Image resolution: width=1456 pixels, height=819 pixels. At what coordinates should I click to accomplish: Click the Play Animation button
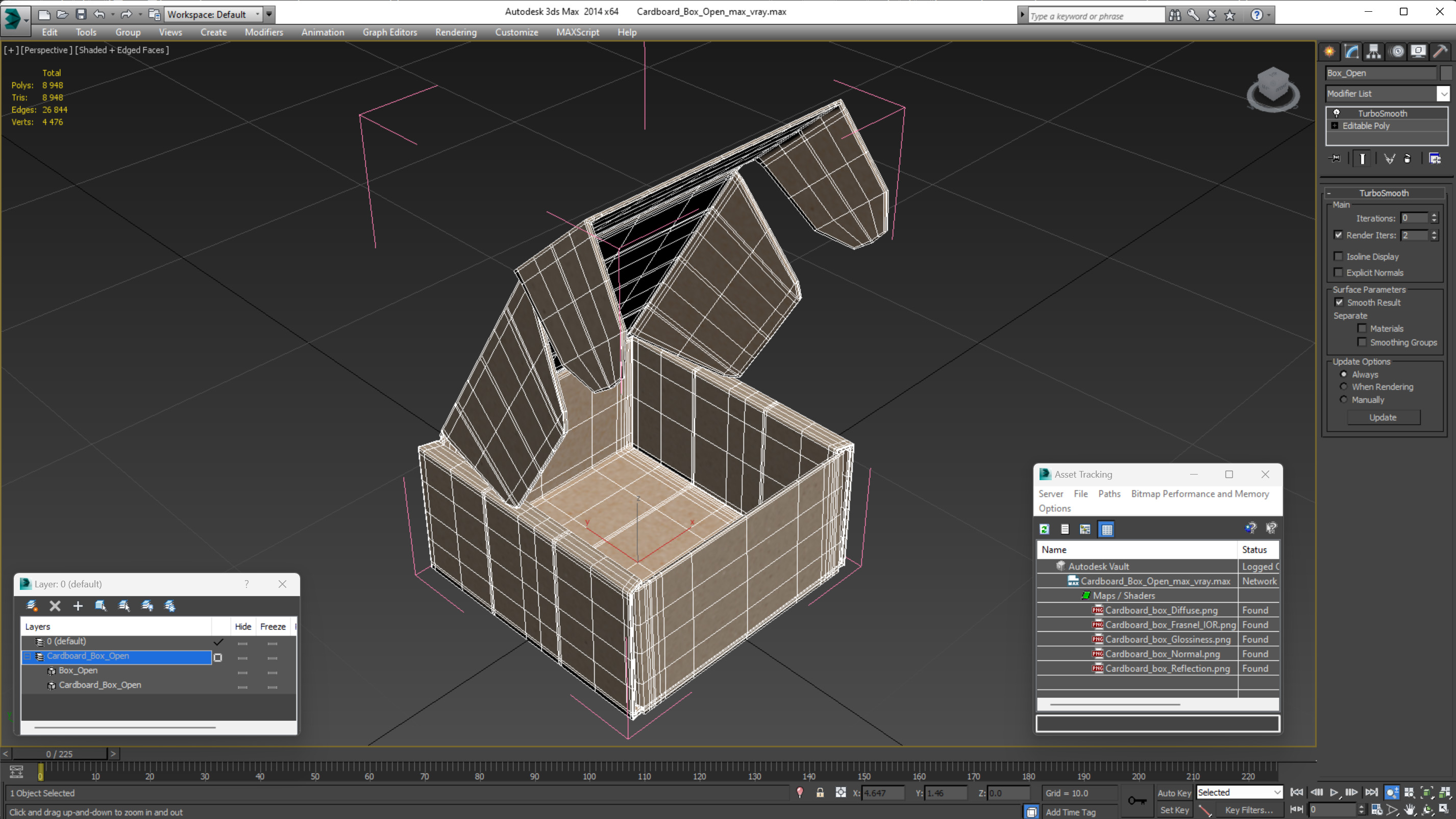(x=1334, y=792)
